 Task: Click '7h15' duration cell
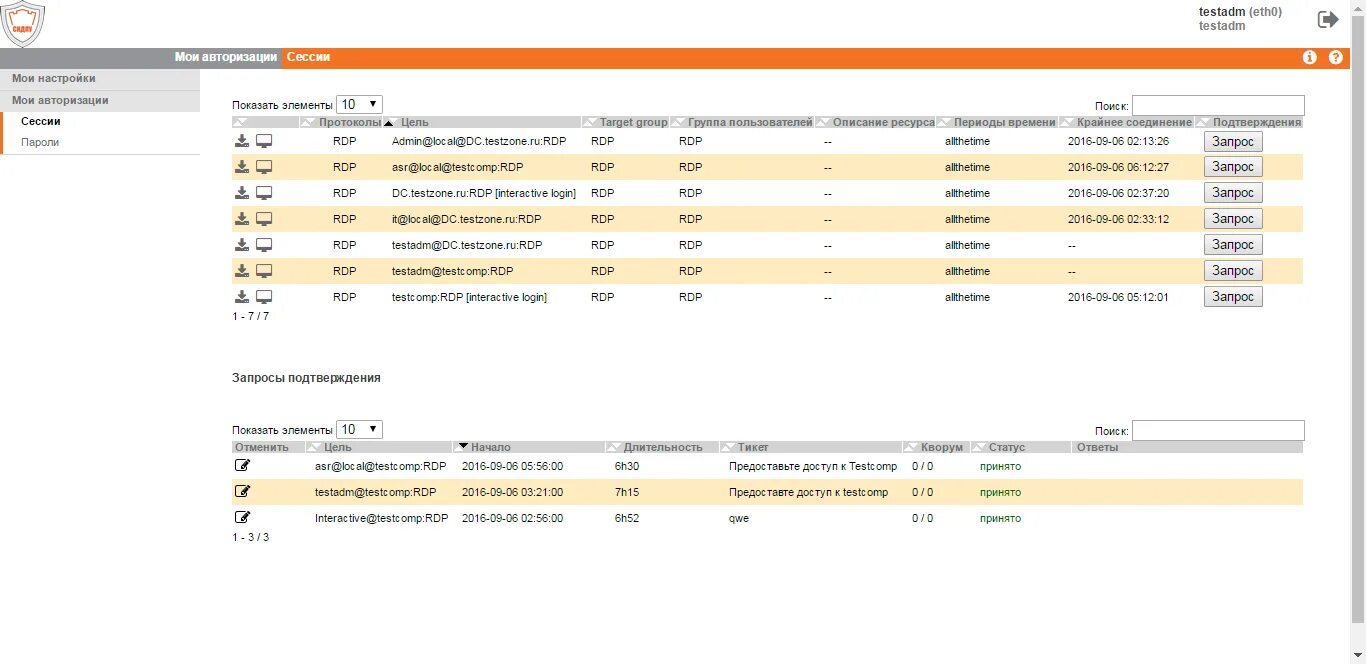627,492
